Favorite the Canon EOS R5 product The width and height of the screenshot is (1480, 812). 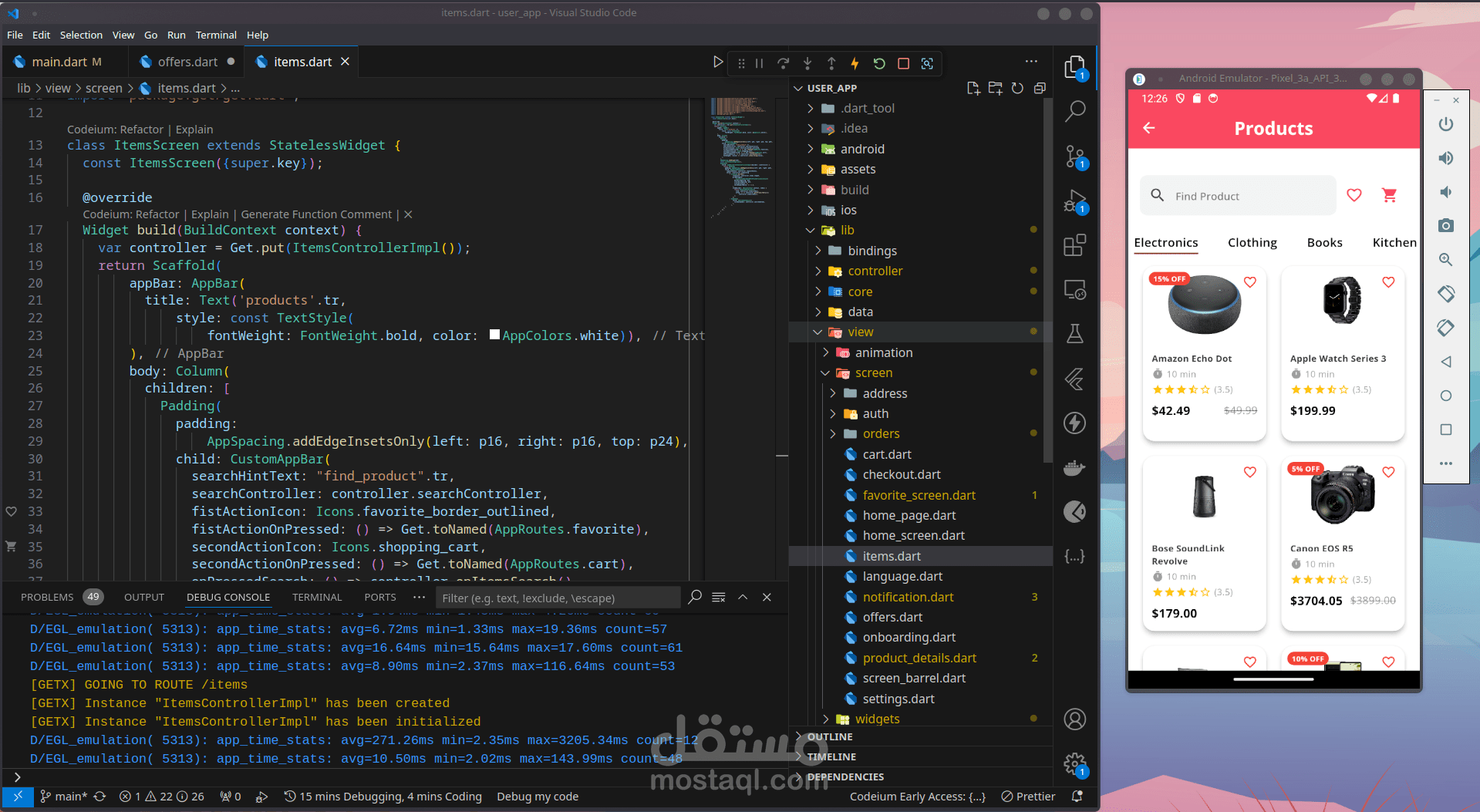coord(1388,472)
